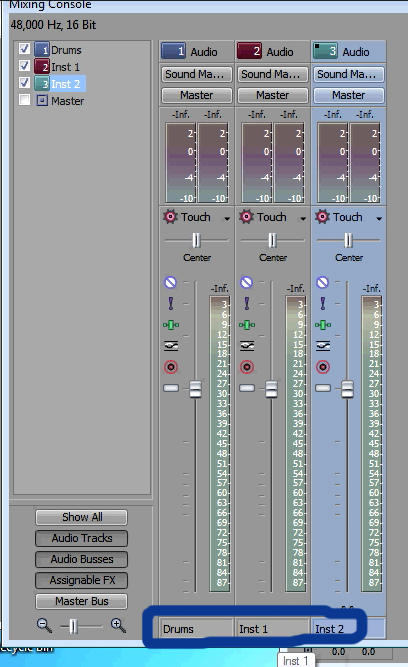Click Master bus icon in channel list
This screenshot has height=667, width=408.
click(42, 100)
